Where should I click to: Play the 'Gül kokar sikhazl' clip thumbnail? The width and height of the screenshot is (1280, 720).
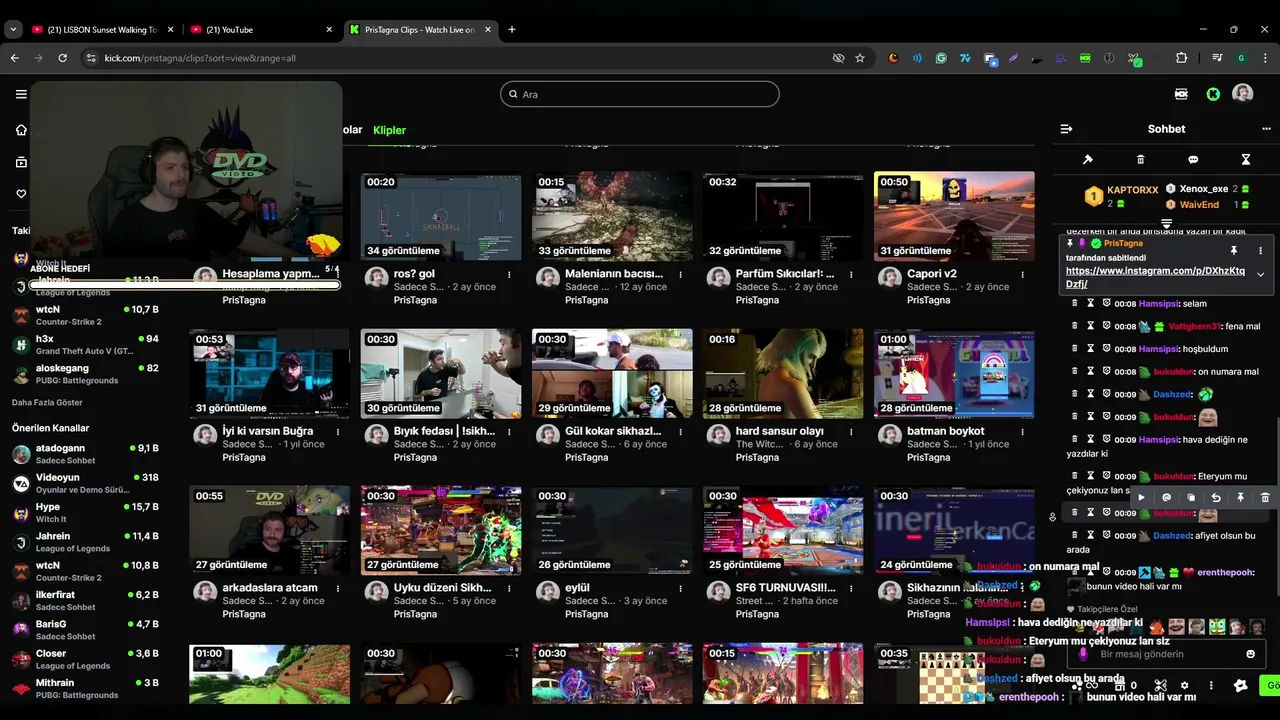coord(612,374)
